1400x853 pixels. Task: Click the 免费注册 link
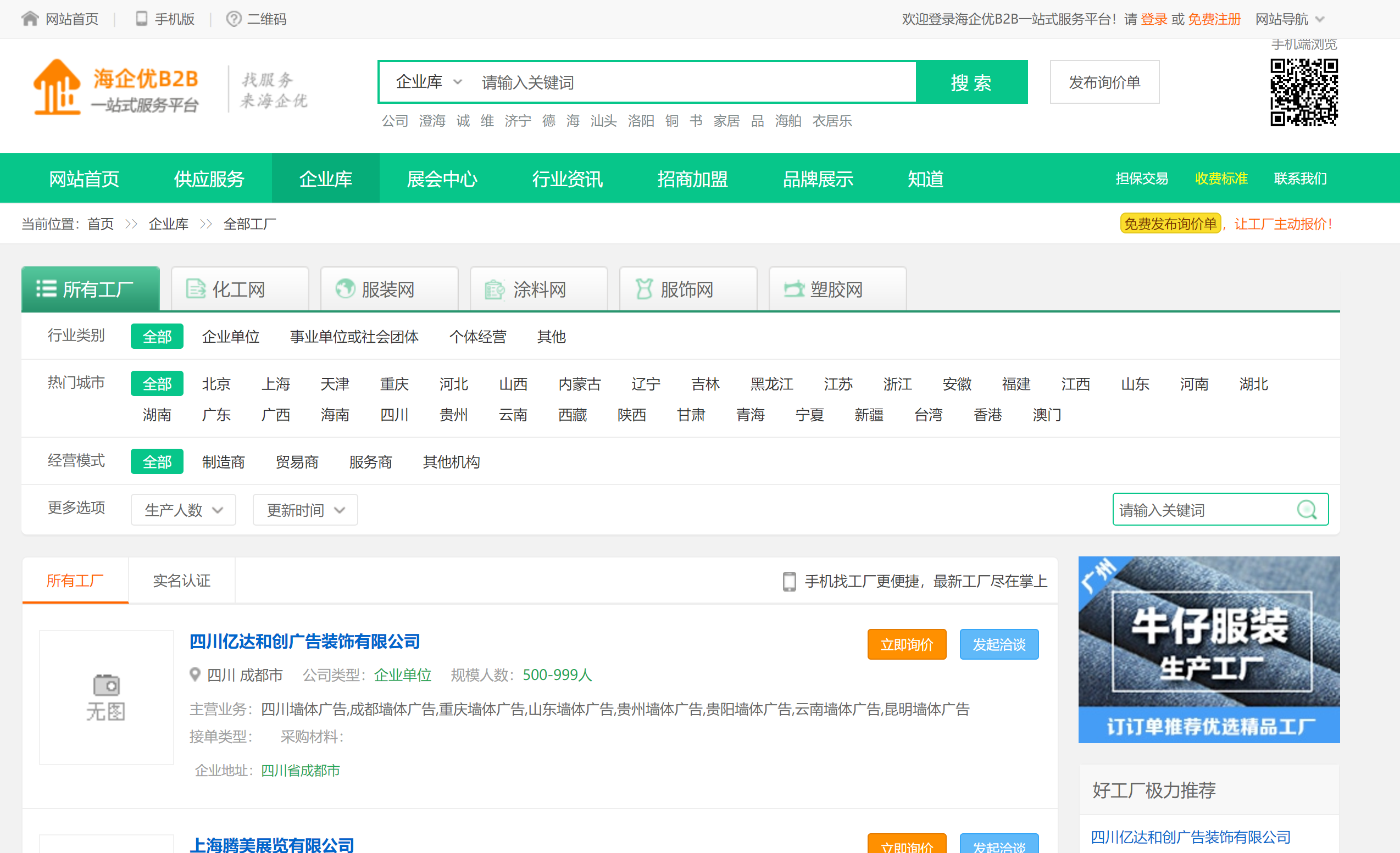coord(1214,19)
